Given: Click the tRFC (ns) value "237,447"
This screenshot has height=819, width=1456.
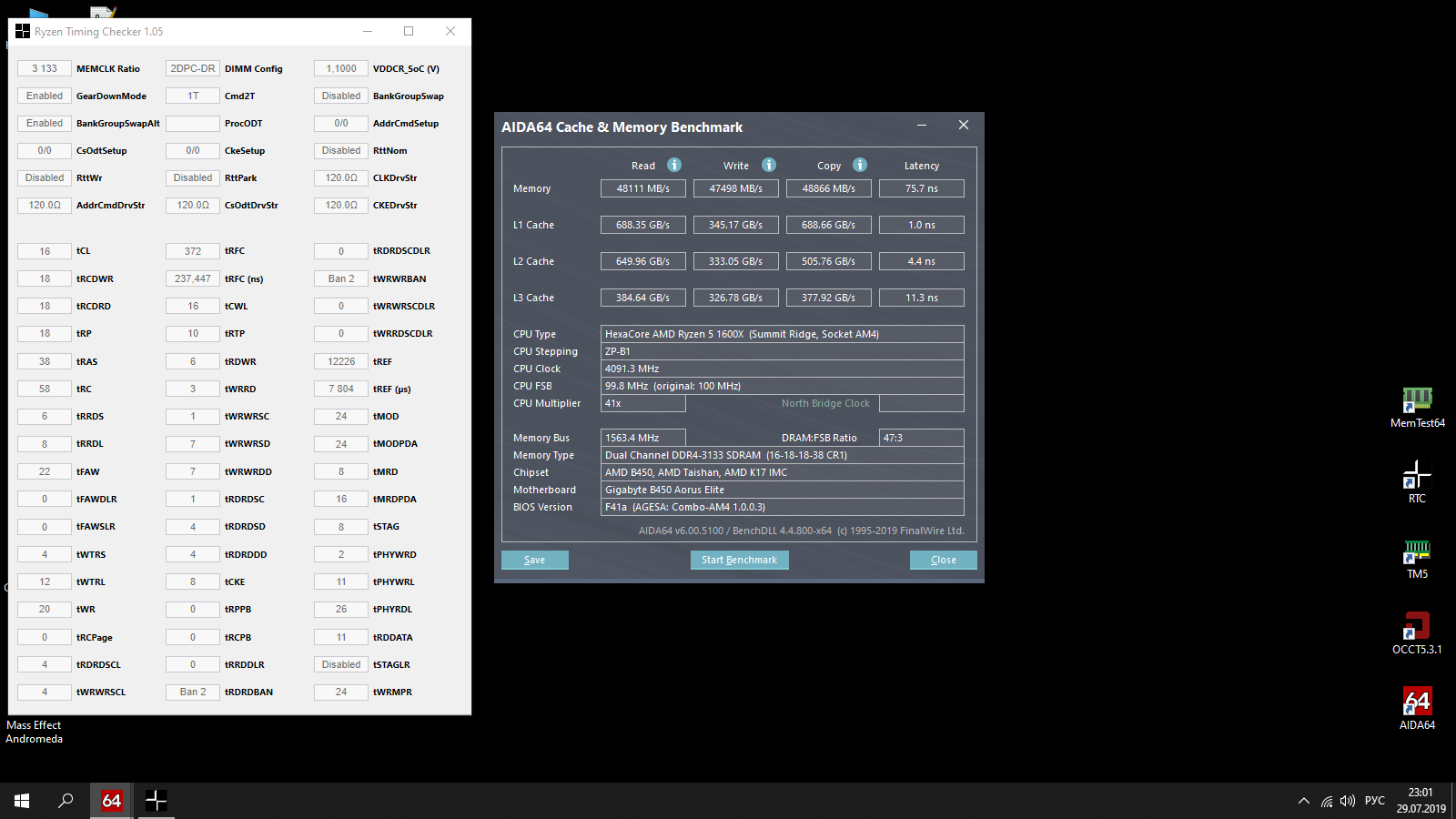Looking at the screenshot, I should [193, 278].
